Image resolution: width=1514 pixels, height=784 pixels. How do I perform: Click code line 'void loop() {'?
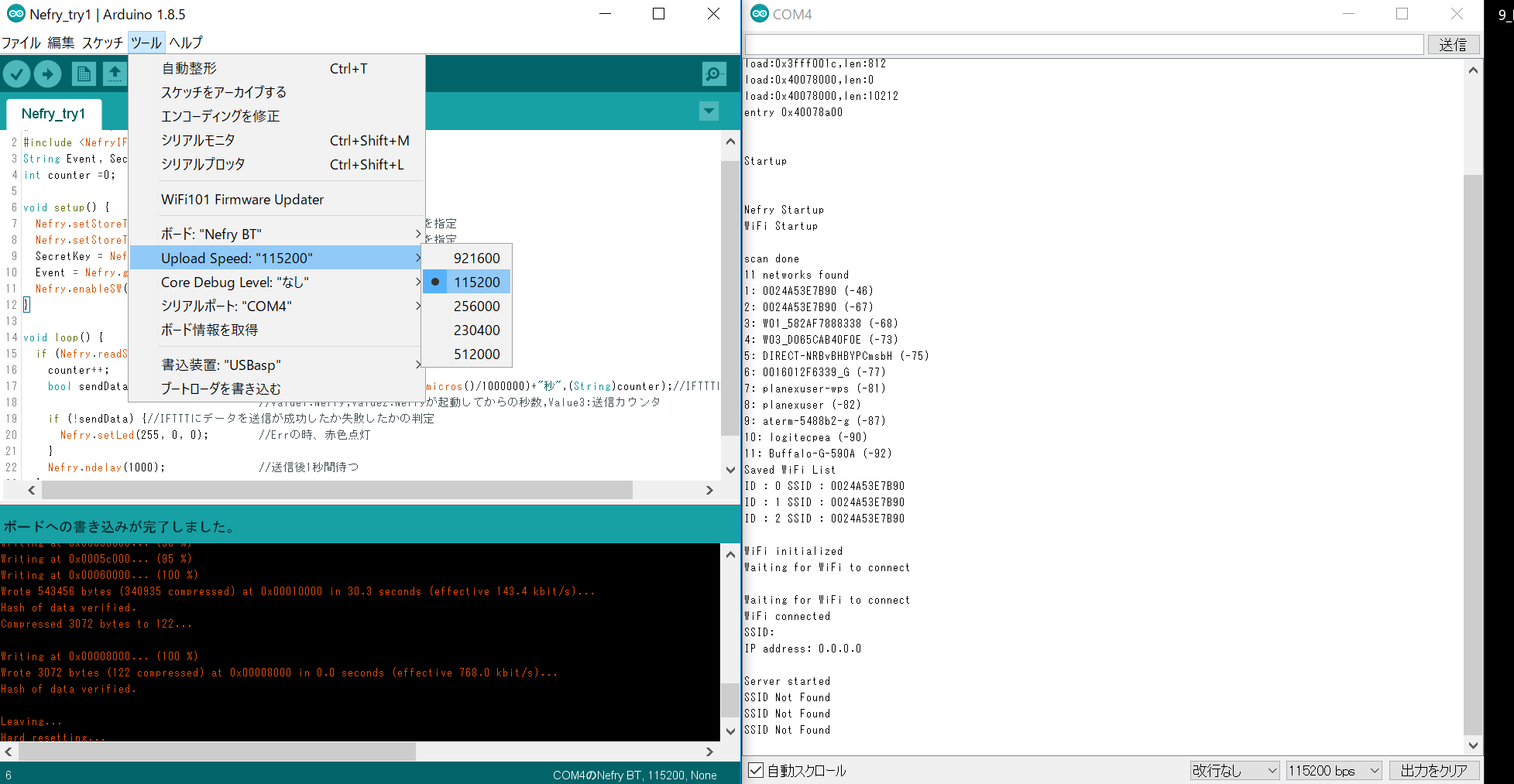click(x=64, y=337)
